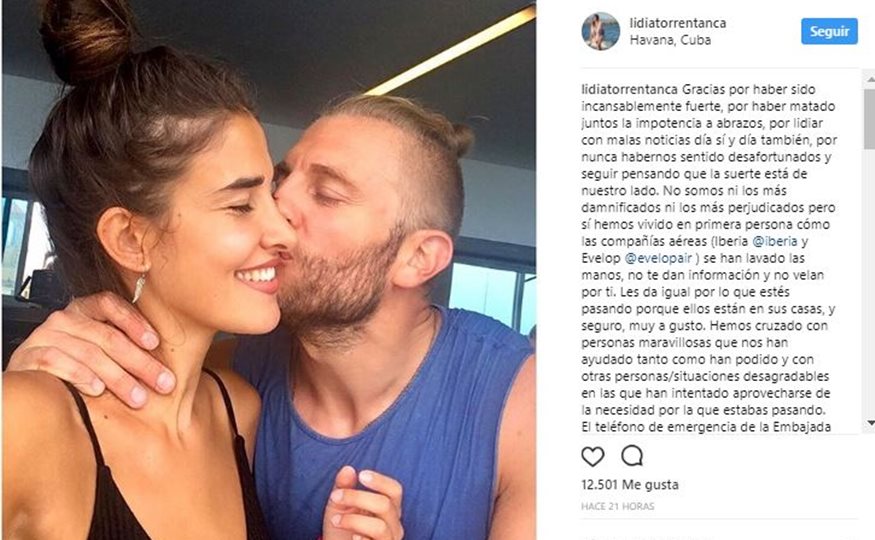
Task: Click the caption text paragraph
Action: pos(709,258)
